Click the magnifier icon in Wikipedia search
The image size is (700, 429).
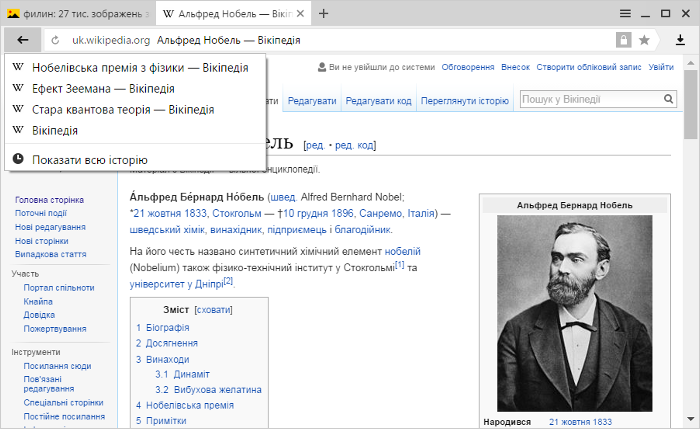(668, 99)
